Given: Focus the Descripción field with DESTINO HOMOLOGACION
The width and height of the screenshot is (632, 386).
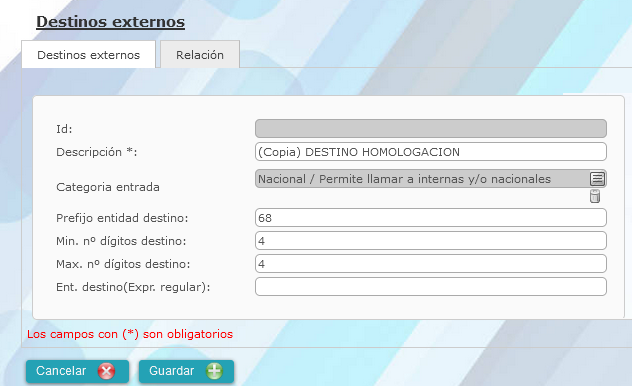Looking at the screenshot, I should click(x=431, y=152).
